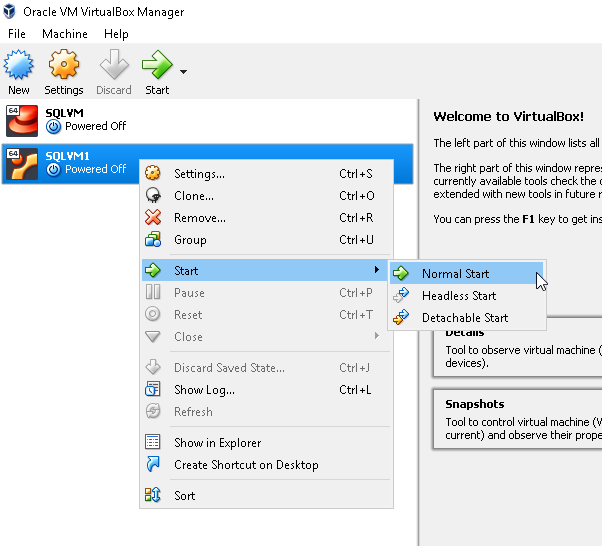Viewport: 602px width, 546px height.
Task: Choose Sort from the context menu
Action: (185, 496)
